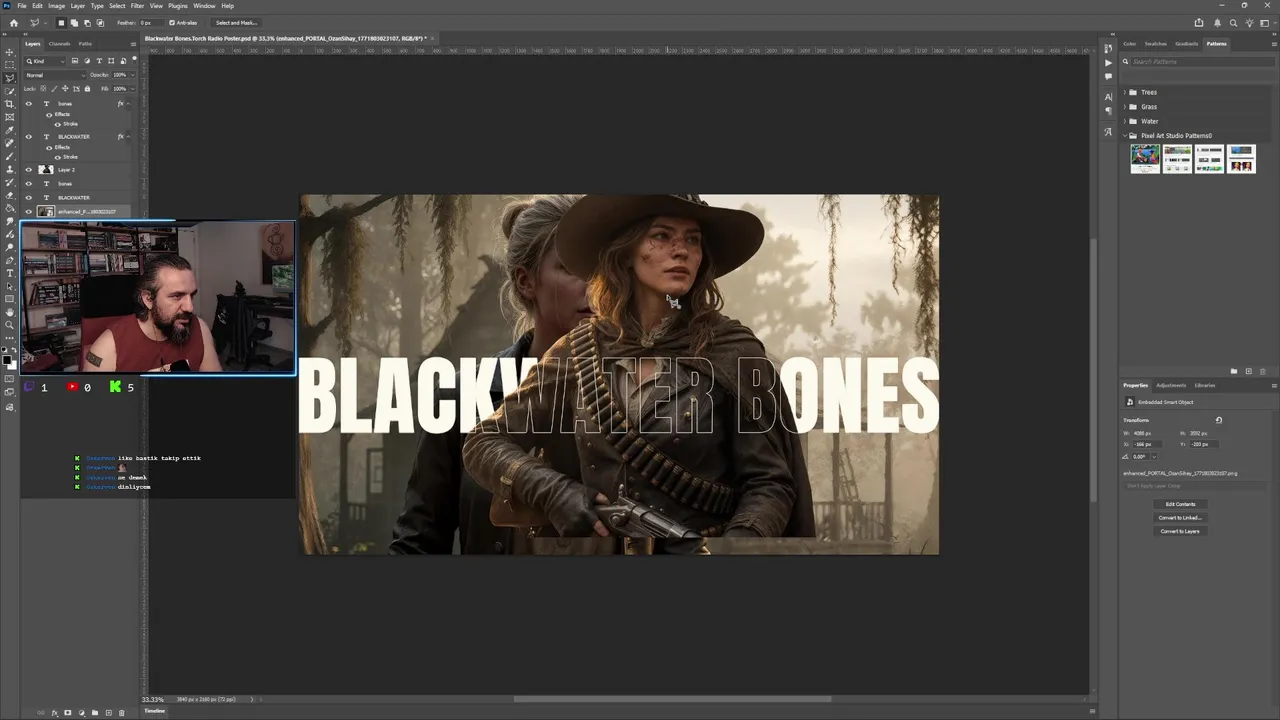Click the Edit Contents button

1180,504
